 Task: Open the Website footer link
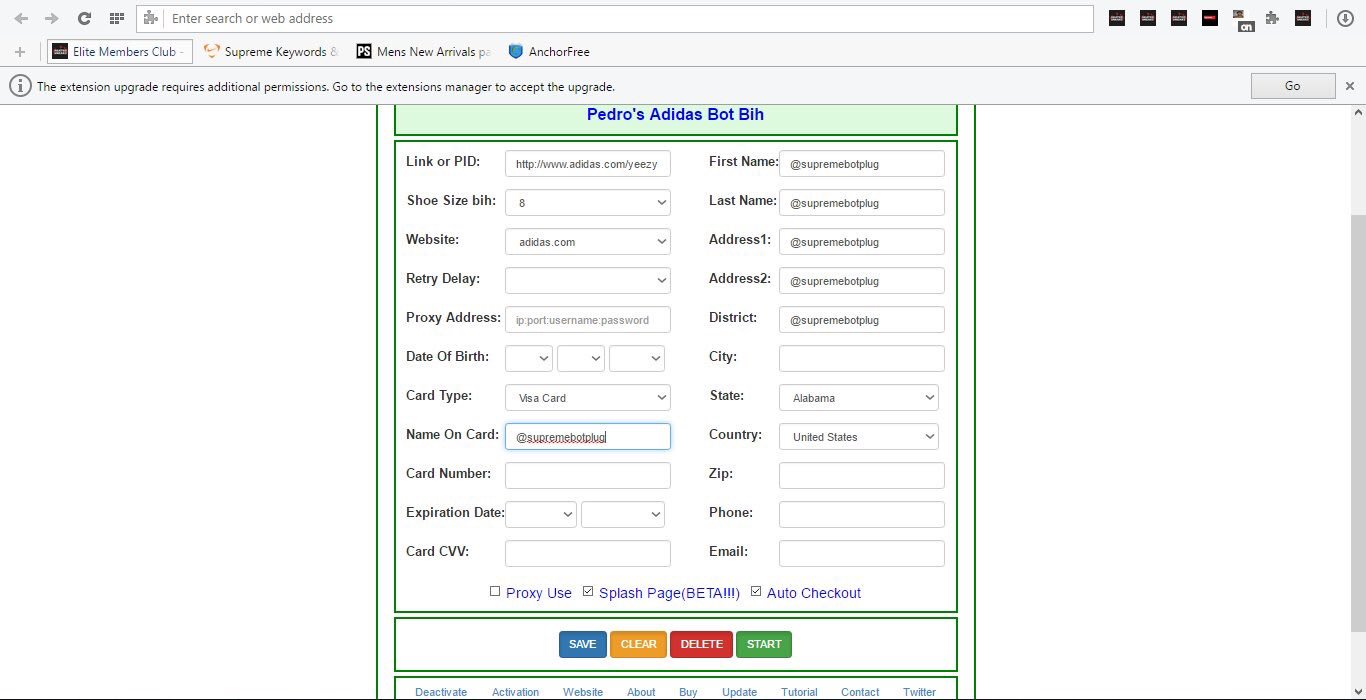coord(583,692)
